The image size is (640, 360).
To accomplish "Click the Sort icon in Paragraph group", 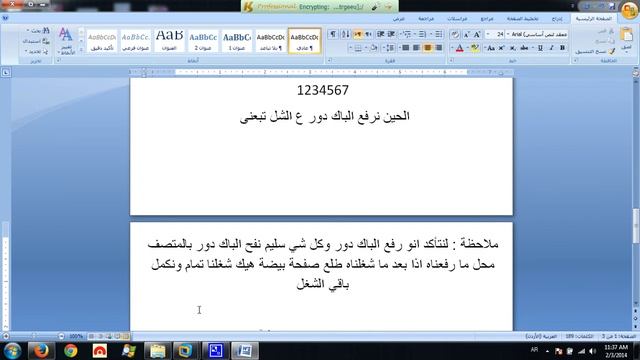I will pyautogui.click(x=345, y=34).
